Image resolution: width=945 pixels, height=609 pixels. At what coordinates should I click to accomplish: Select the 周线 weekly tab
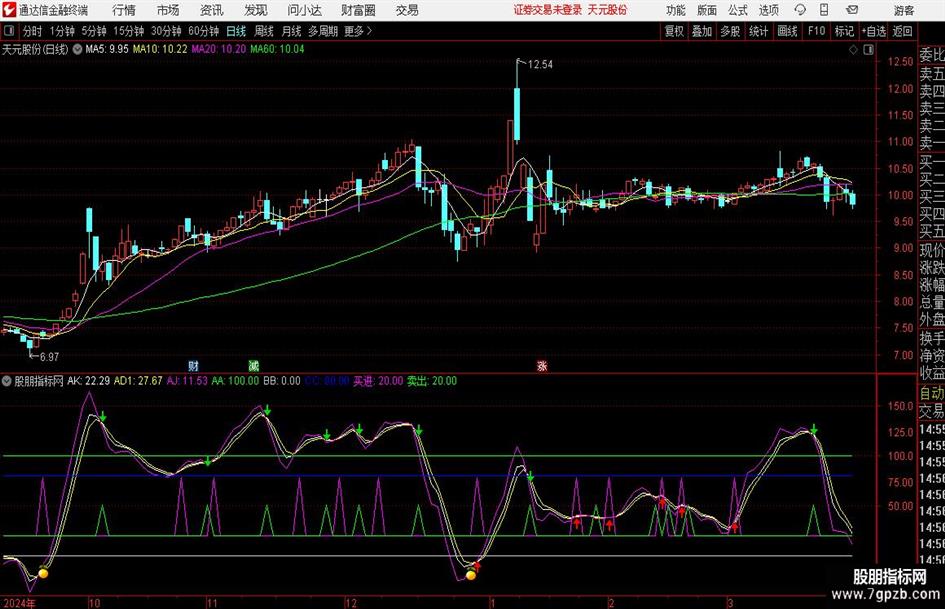point(264,31)
